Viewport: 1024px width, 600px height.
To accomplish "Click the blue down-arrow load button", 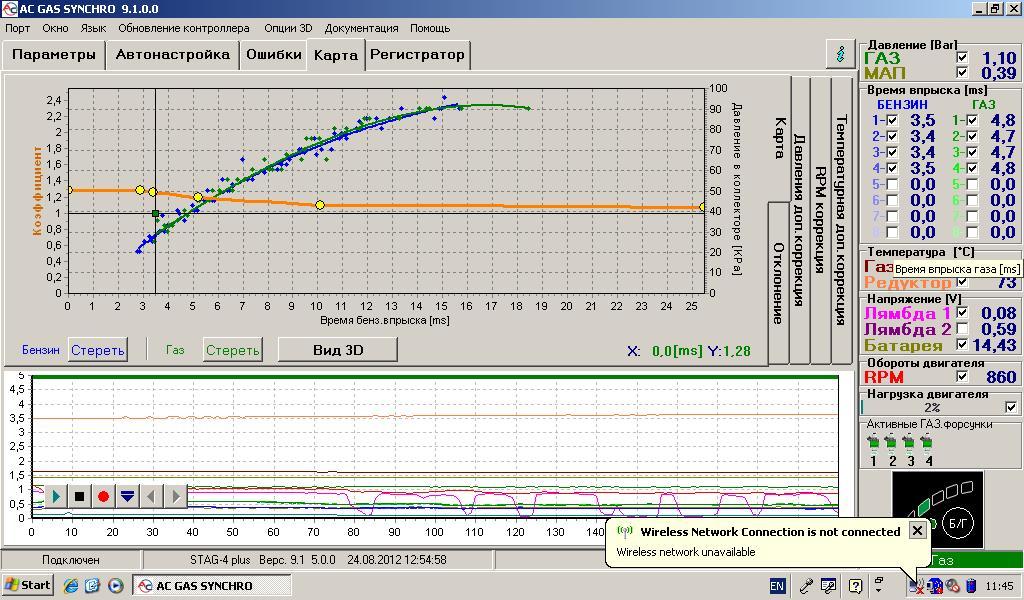I will [127, 496].
